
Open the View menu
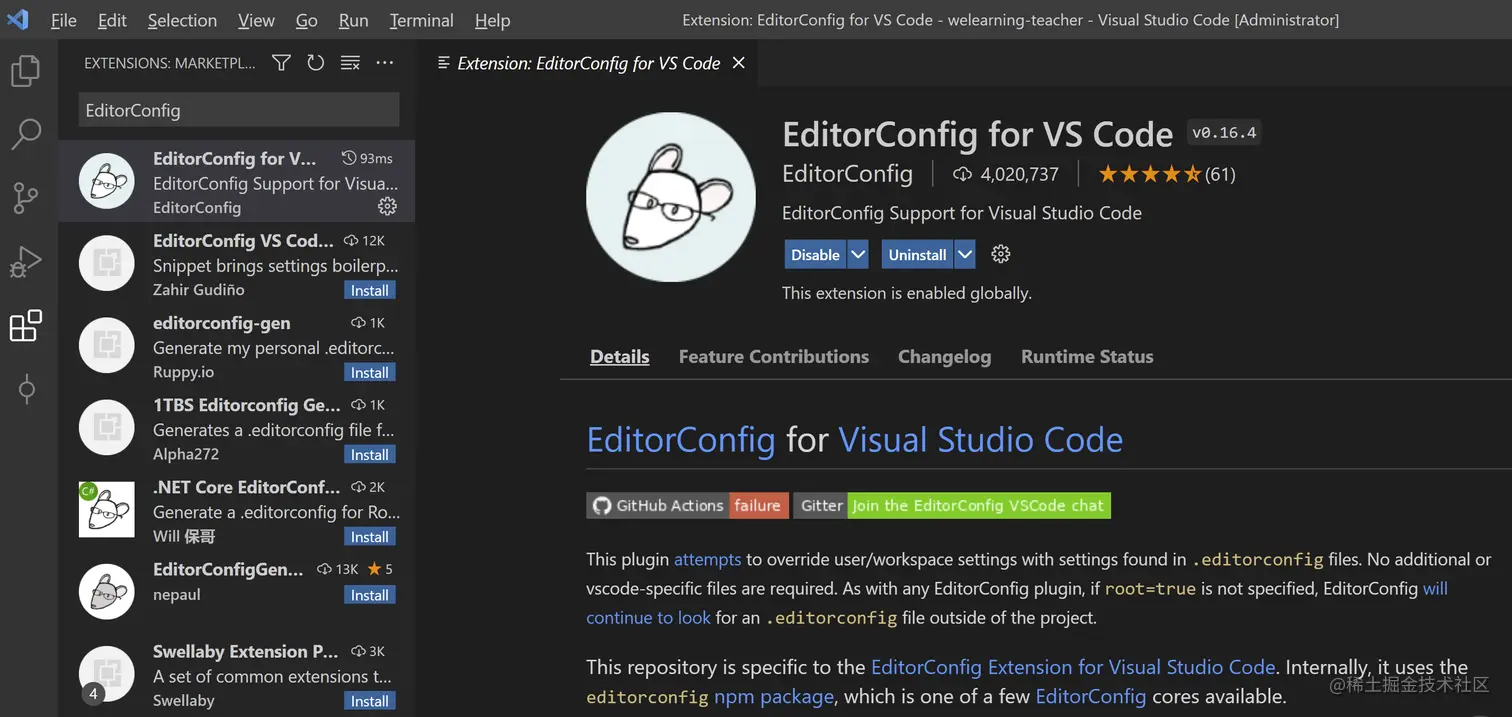pyautogui.click(x=256, y=20)
